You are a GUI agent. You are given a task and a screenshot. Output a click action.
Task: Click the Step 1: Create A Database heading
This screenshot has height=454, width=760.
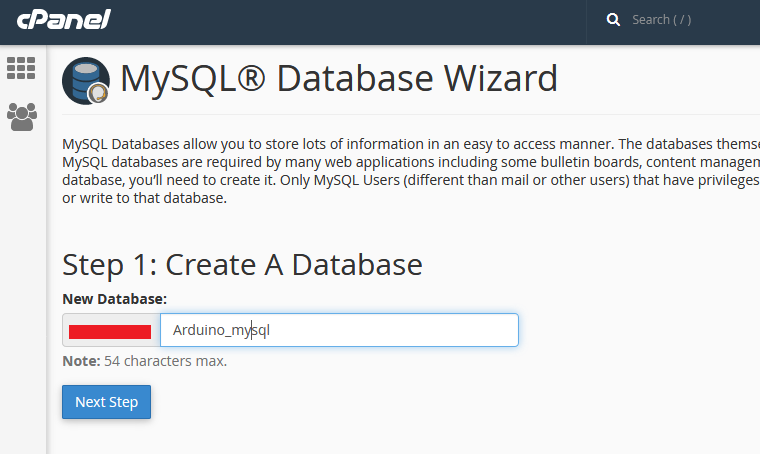coord(242,265)
